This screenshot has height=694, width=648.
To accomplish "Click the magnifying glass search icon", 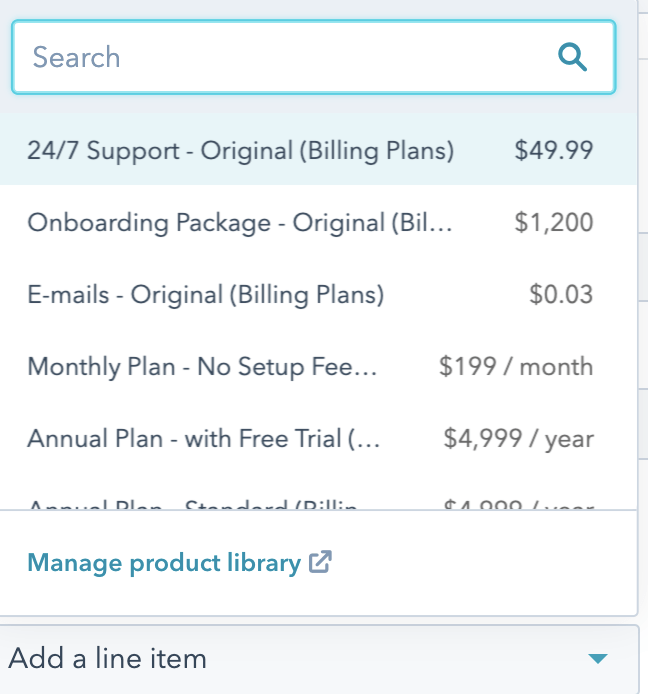I will pos(572,57).
